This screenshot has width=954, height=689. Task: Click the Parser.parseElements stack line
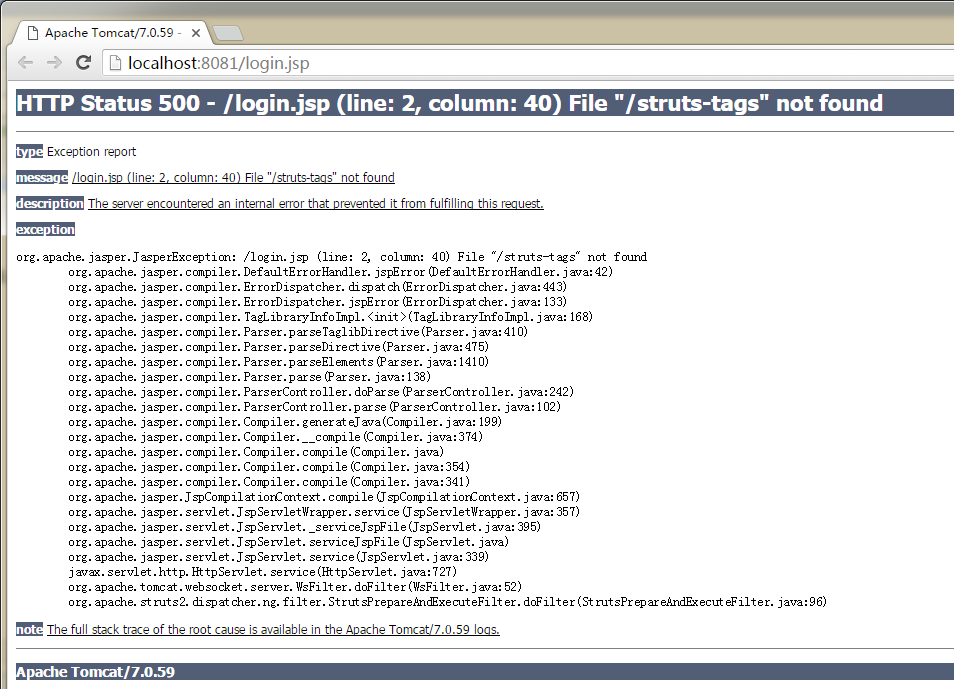click(279, 362)
